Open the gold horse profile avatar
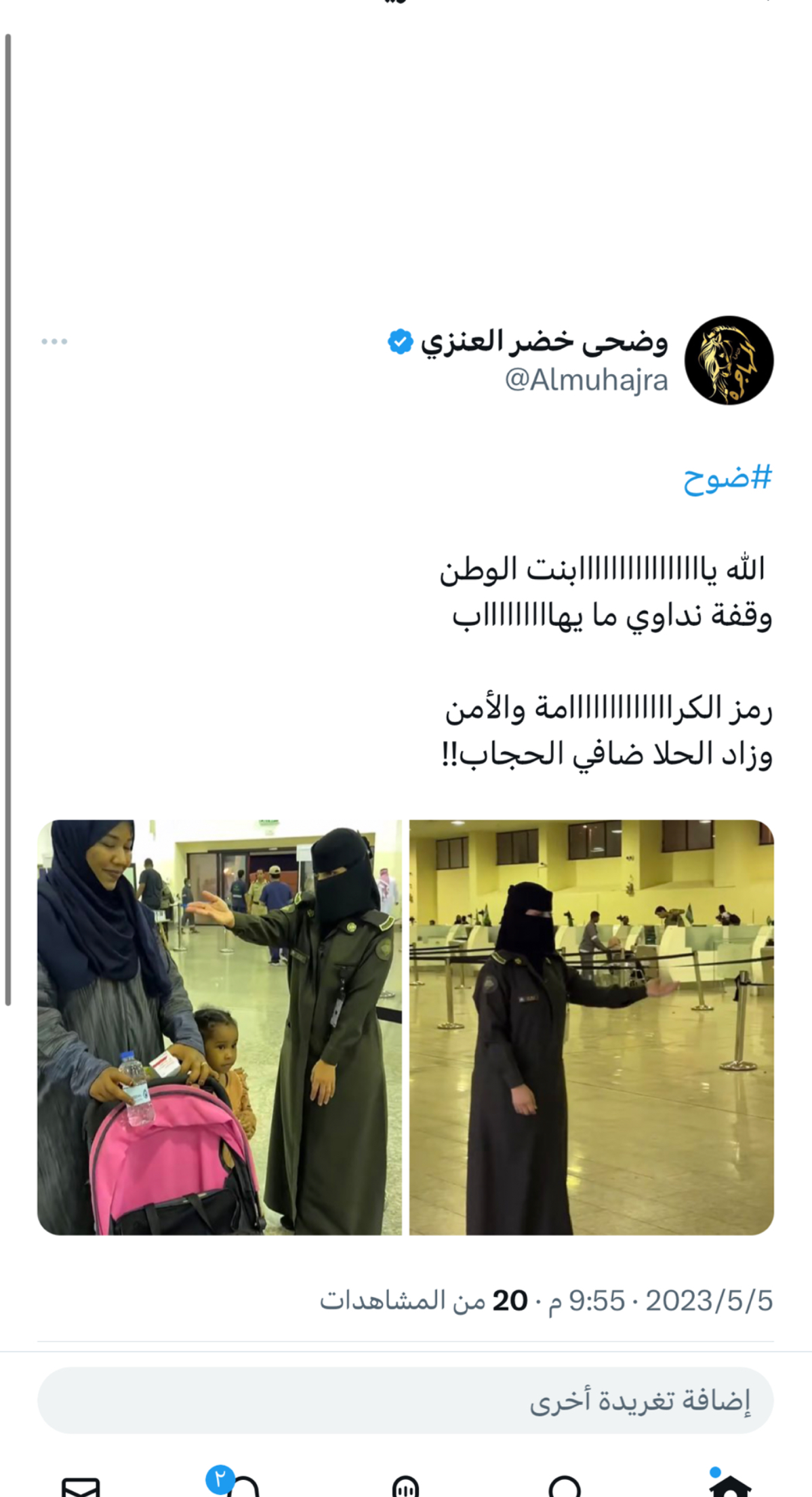Image resolution: width=812 pixels, height=1497 pixels. click(x=729, y=360)
